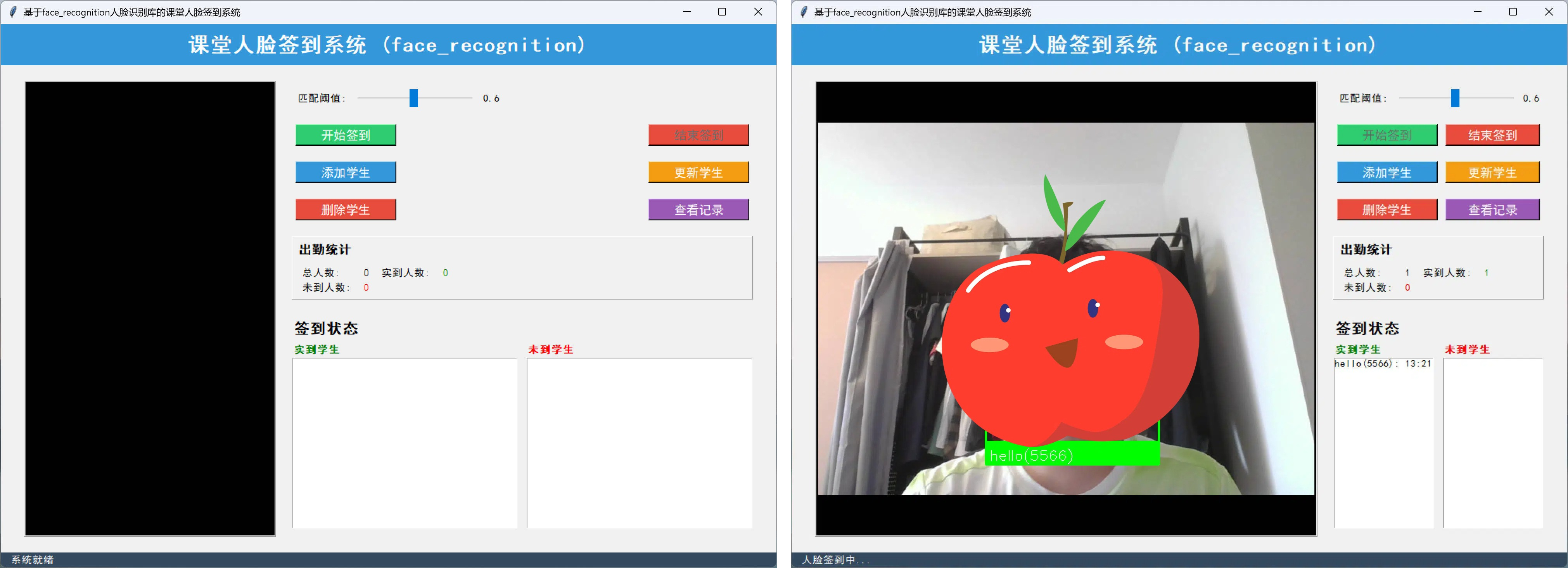Screen dimensions: 1568x568
Task: Click threshold value 0.6 in left window
Action: pos(491,98)
